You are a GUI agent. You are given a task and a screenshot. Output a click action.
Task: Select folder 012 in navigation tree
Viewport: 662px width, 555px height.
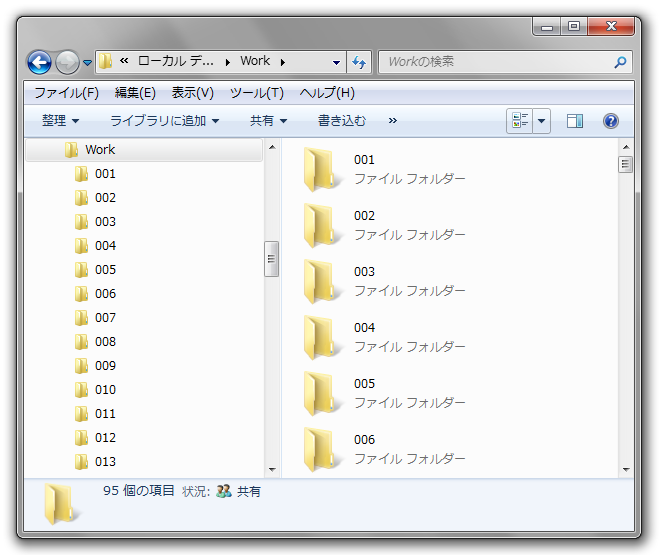pos(95,438)
